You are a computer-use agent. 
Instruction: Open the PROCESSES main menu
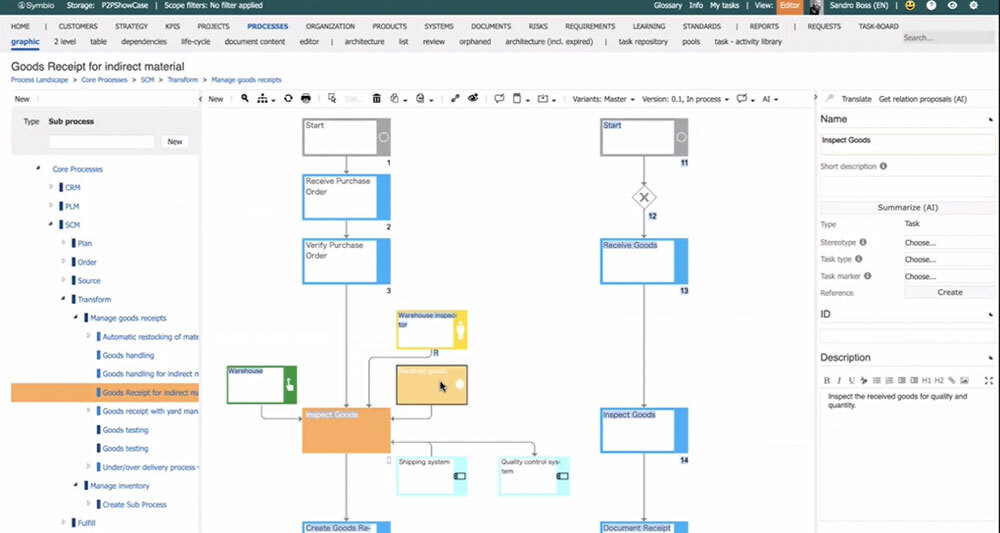(x=267, y=26)
